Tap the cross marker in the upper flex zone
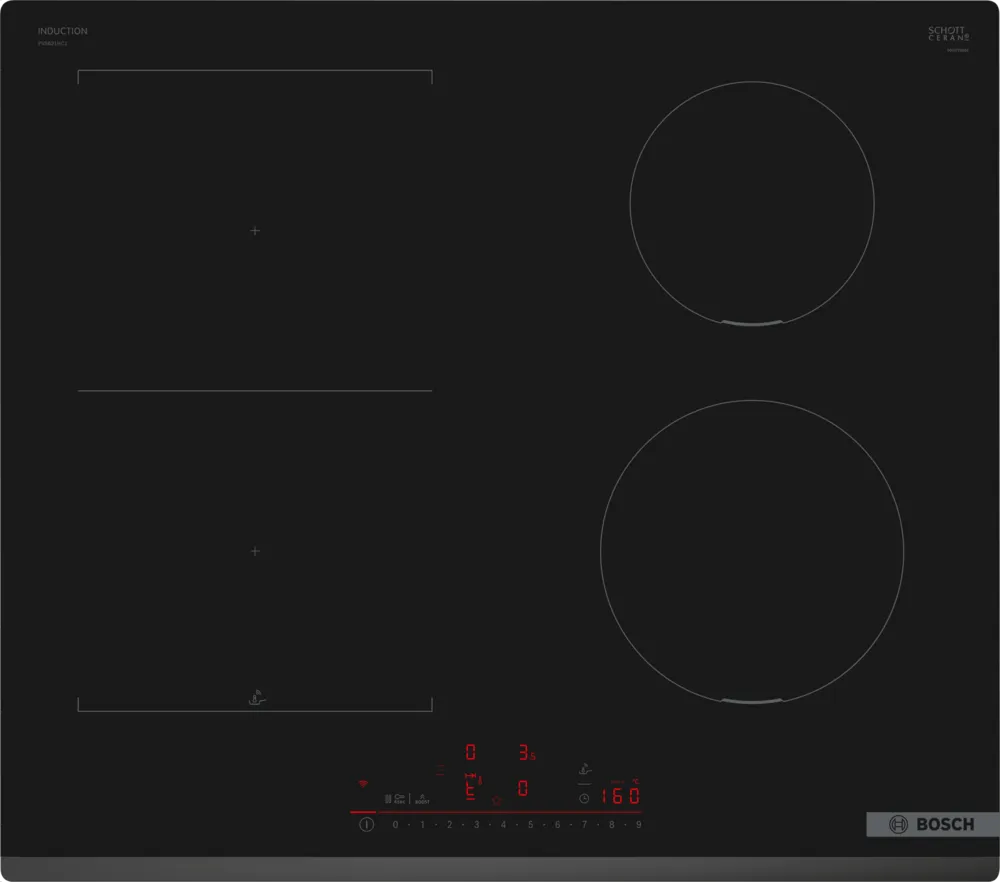Screen dimensions: 1000x882 point(255,231)
